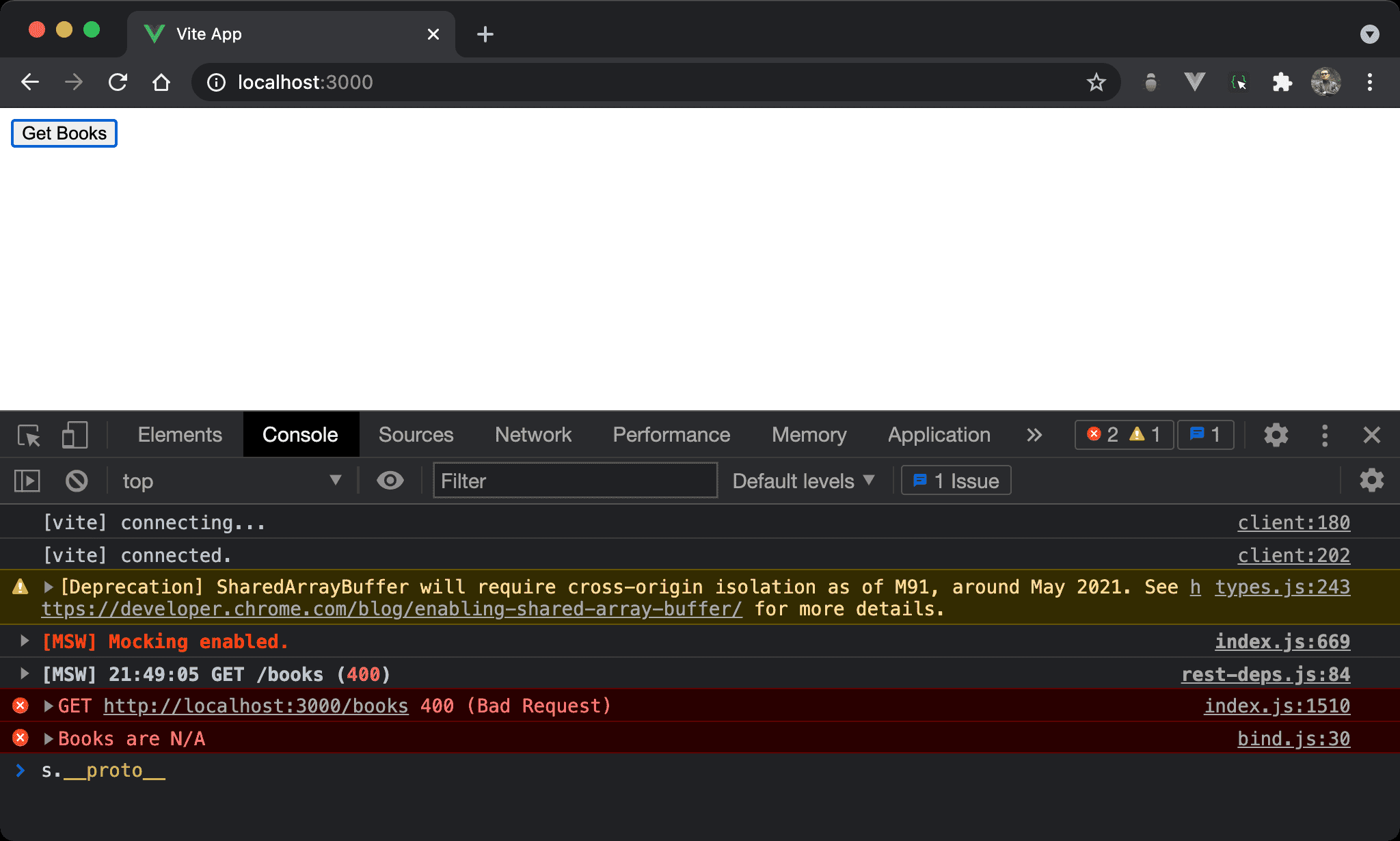Click the no-entry clear console icon

77,480
